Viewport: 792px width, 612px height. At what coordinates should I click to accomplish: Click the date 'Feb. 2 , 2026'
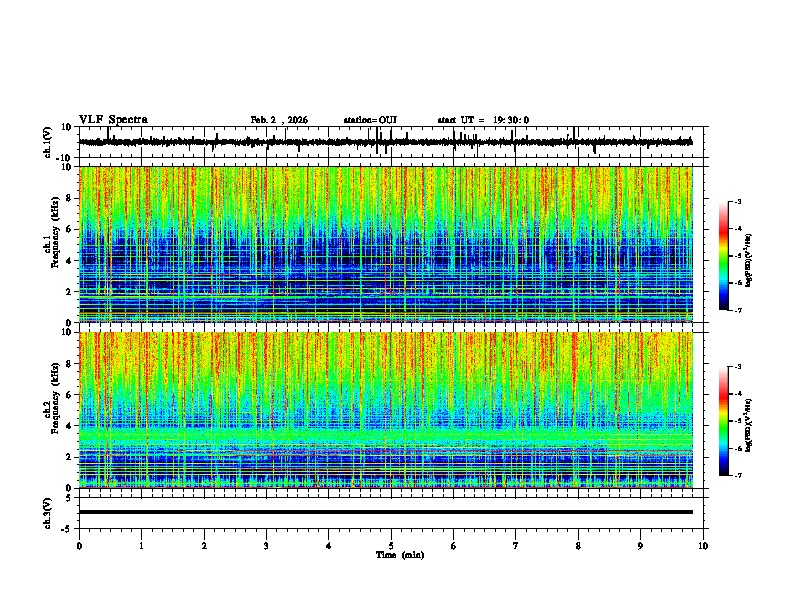[x=279, y=120]
